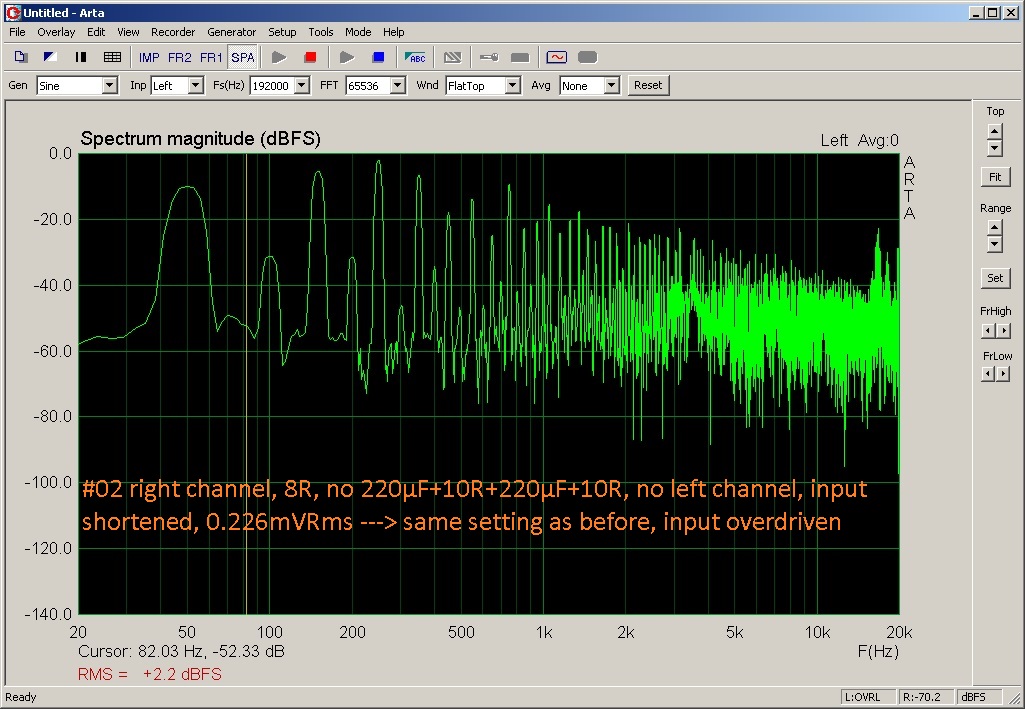Click the -100.0 dB axis label

(48, 482)
